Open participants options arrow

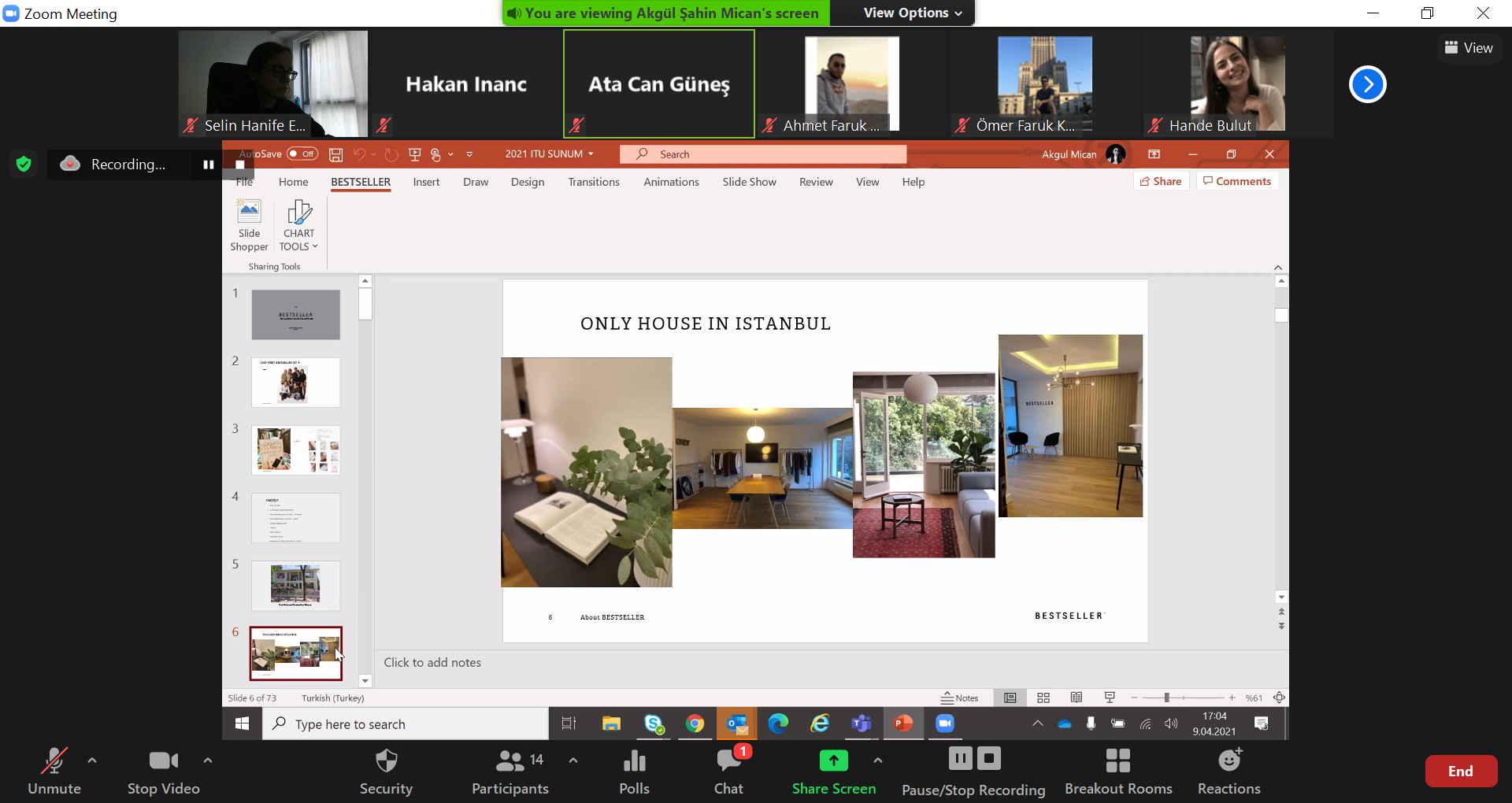(573, 760)
